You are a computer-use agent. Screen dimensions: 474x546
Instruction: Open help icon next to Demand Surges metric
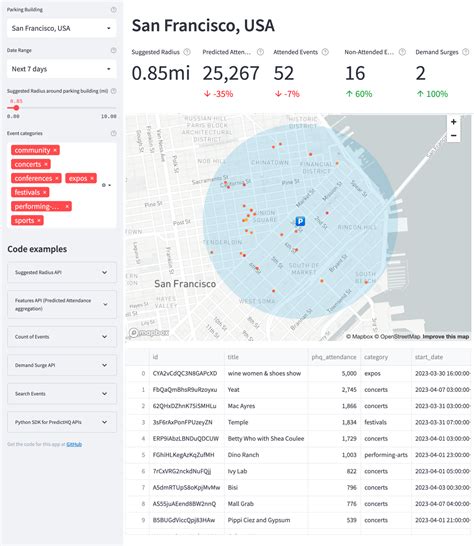(465, 52)
